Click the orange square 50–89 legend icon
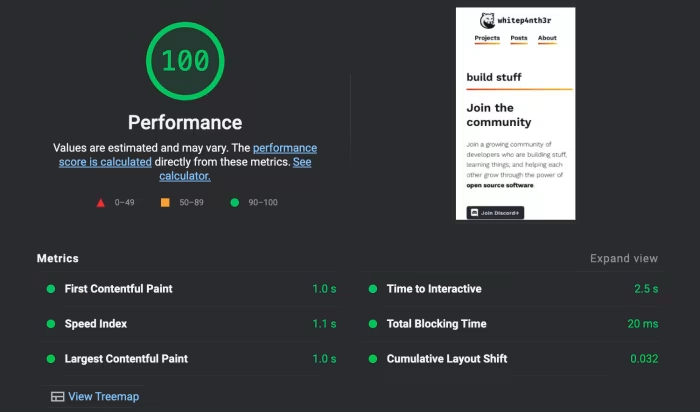Viewport: 700px width, 412px height. coord(165,203)
